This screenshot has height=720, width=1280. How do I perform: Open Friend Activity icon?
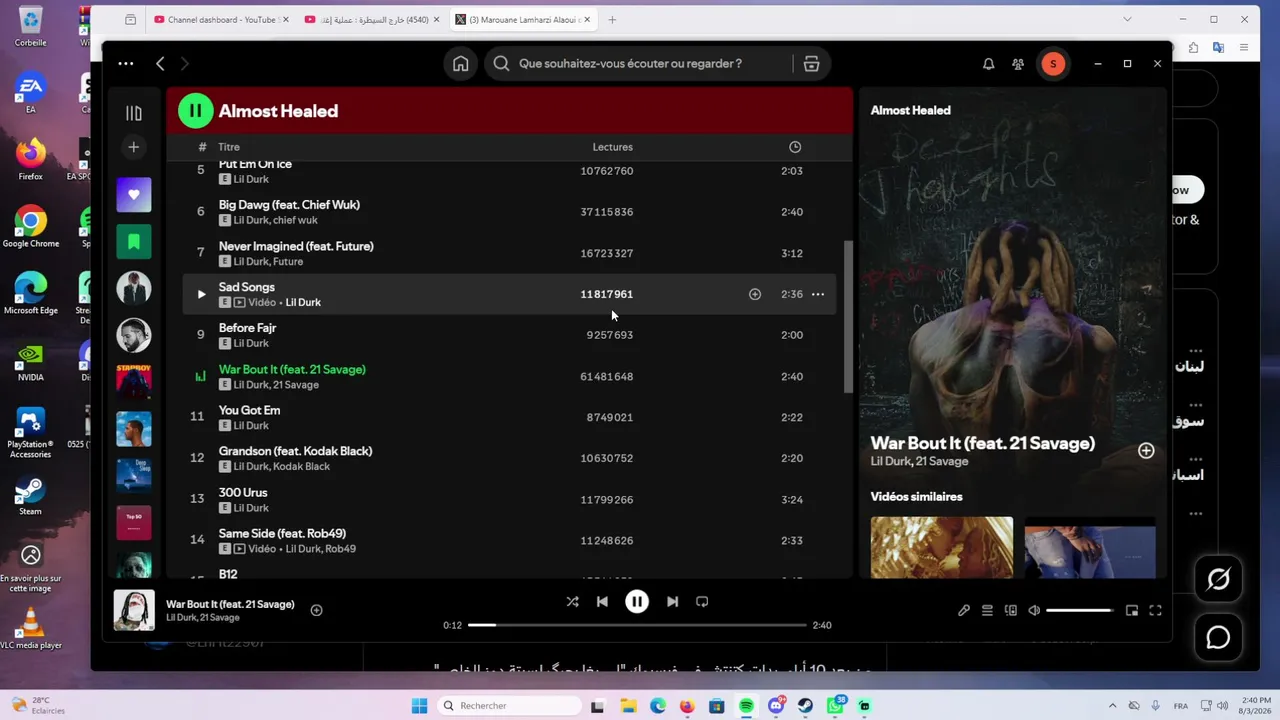[1018, 63]
